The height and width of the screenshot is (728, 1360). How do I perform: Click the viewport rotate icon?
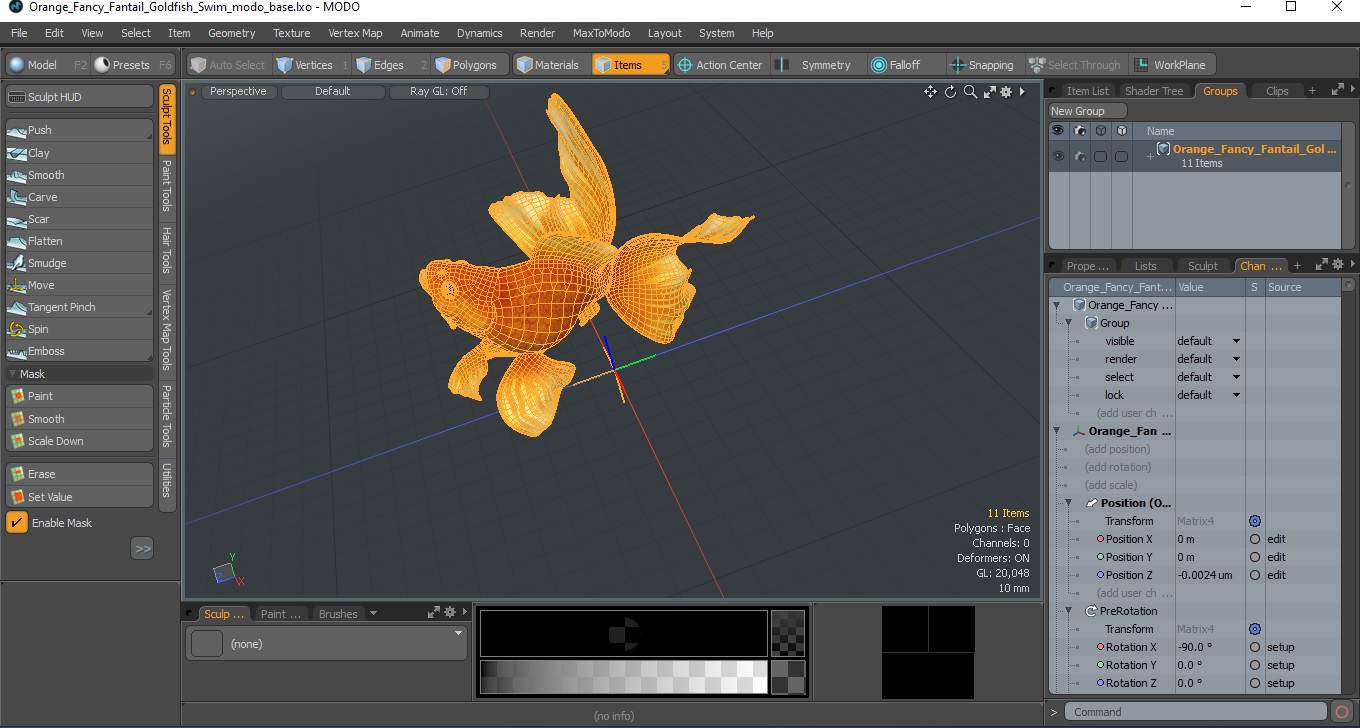click(950, 92)
